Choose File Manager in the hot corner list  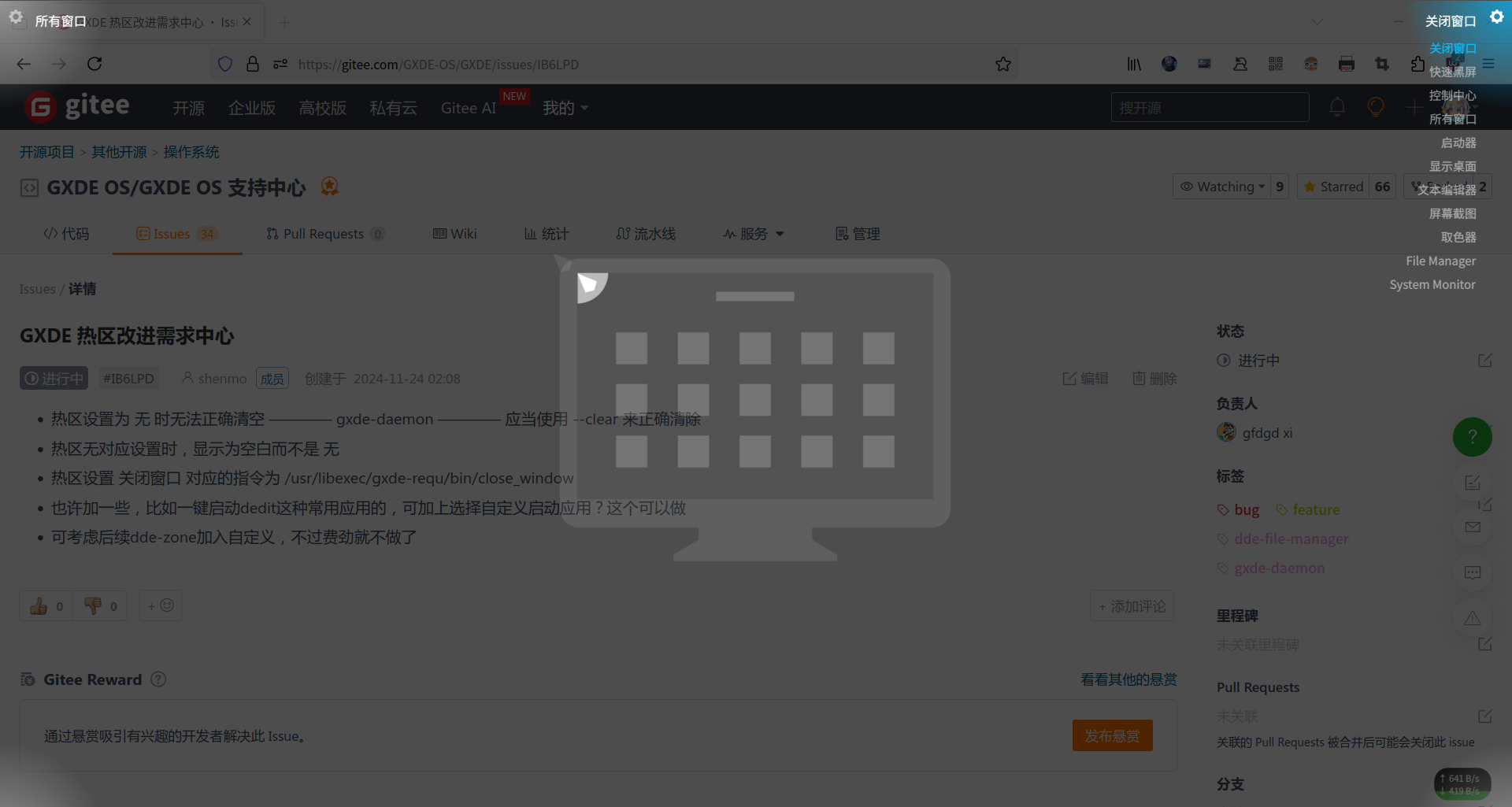tap(1440, 261)
